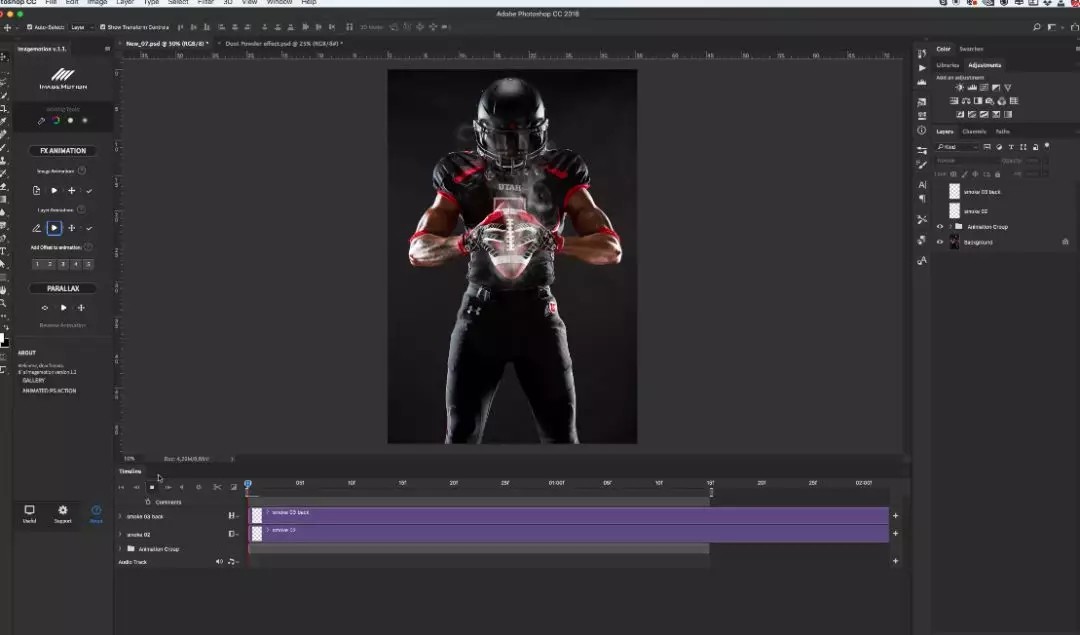Switch to the Libraries tab
The image size is (1080, 635).
(948, 65)
